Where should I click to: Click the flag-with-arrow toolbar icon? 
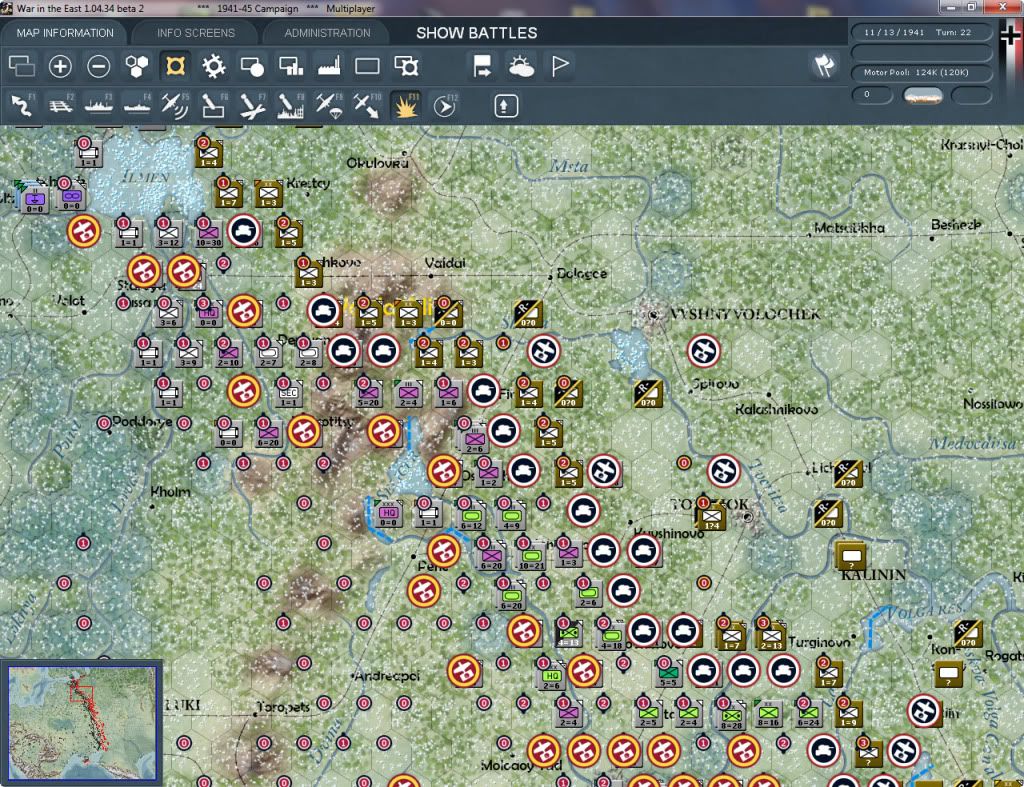(x=483, y=66)
